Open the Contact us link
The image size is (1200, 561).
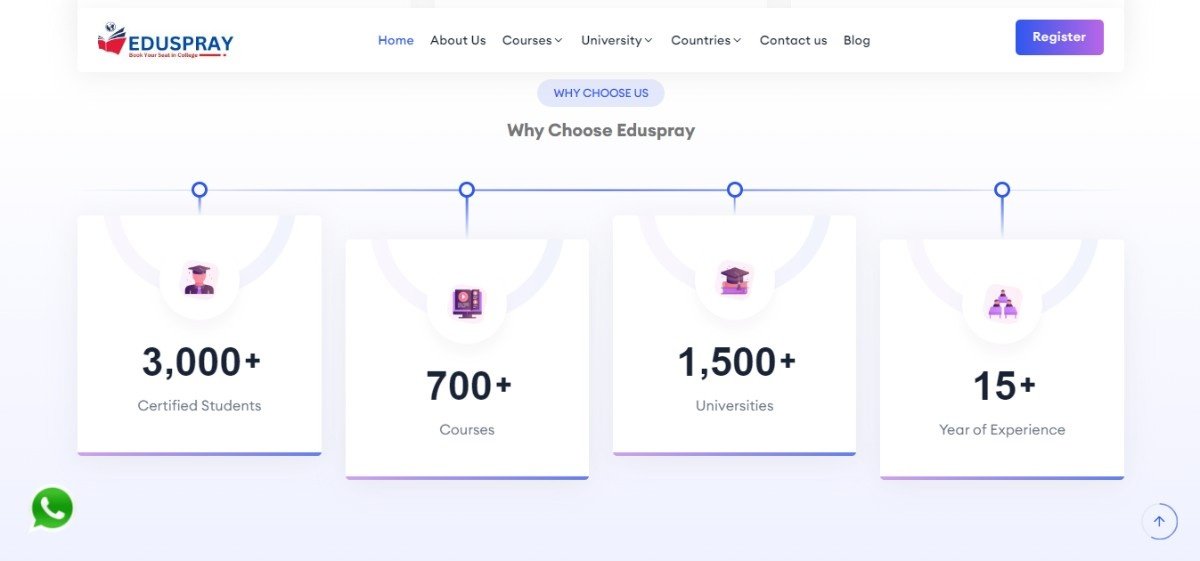(x=793, y=40)
